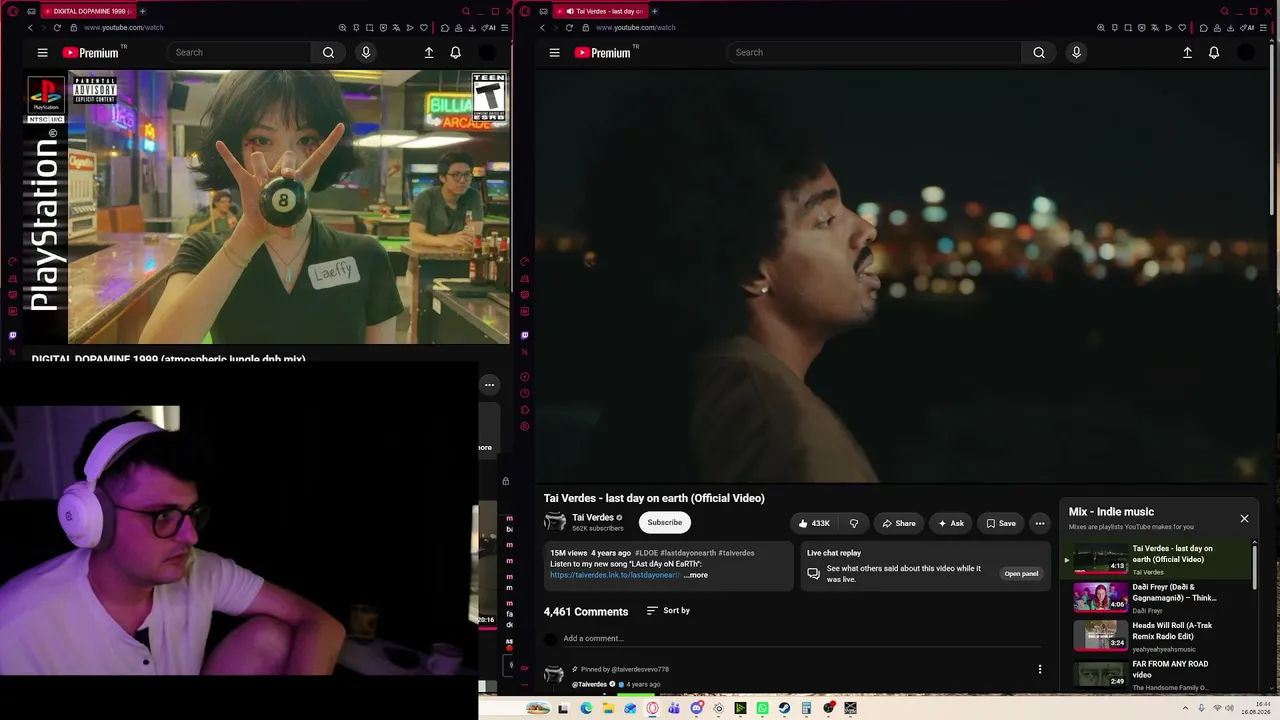Open options menu on left window video
Screen dimensions: 1280x720
[489, 385]
